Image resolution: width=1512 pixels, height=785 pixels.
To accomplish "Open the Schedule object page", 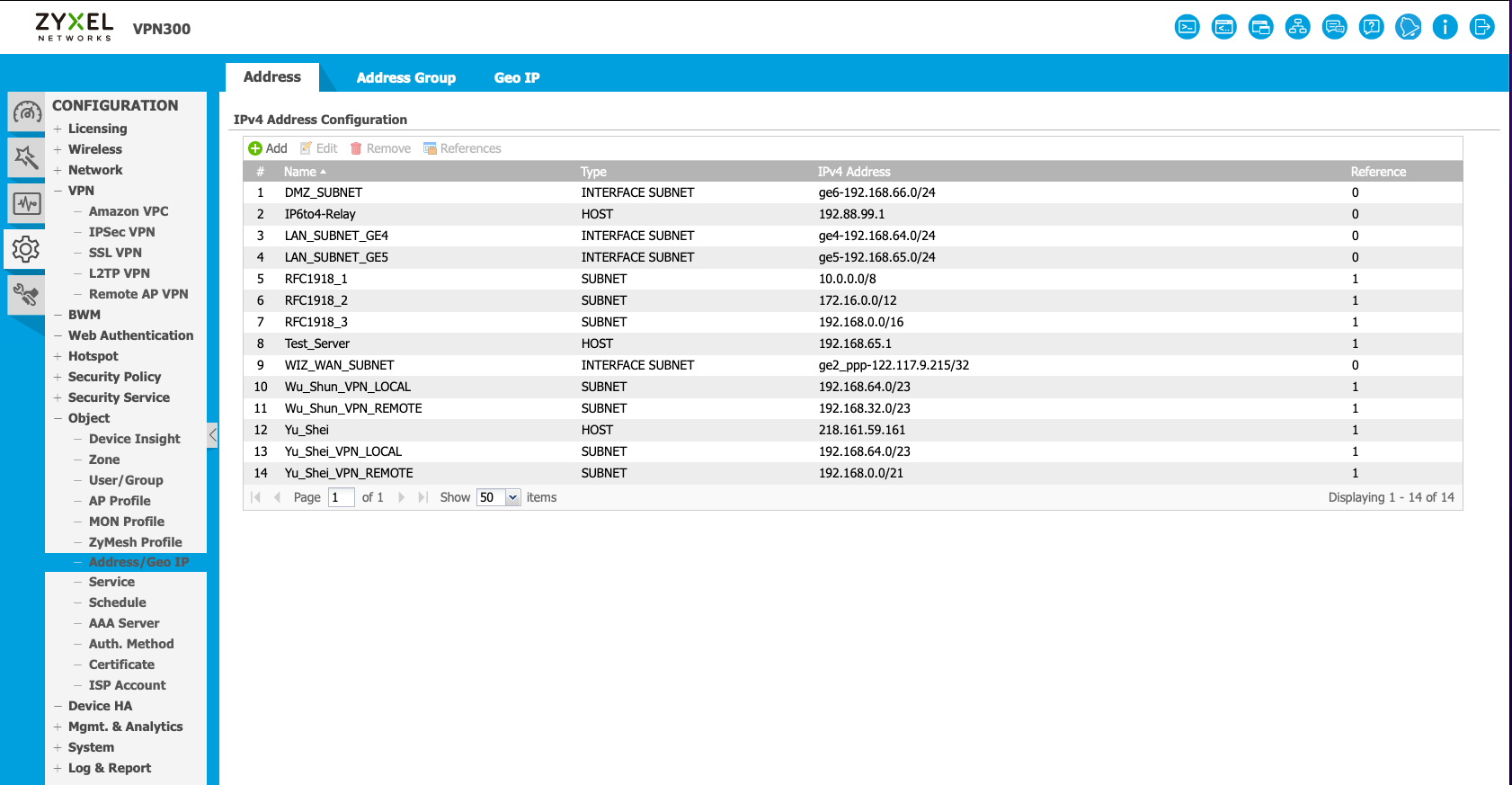I will coord(117,602).
